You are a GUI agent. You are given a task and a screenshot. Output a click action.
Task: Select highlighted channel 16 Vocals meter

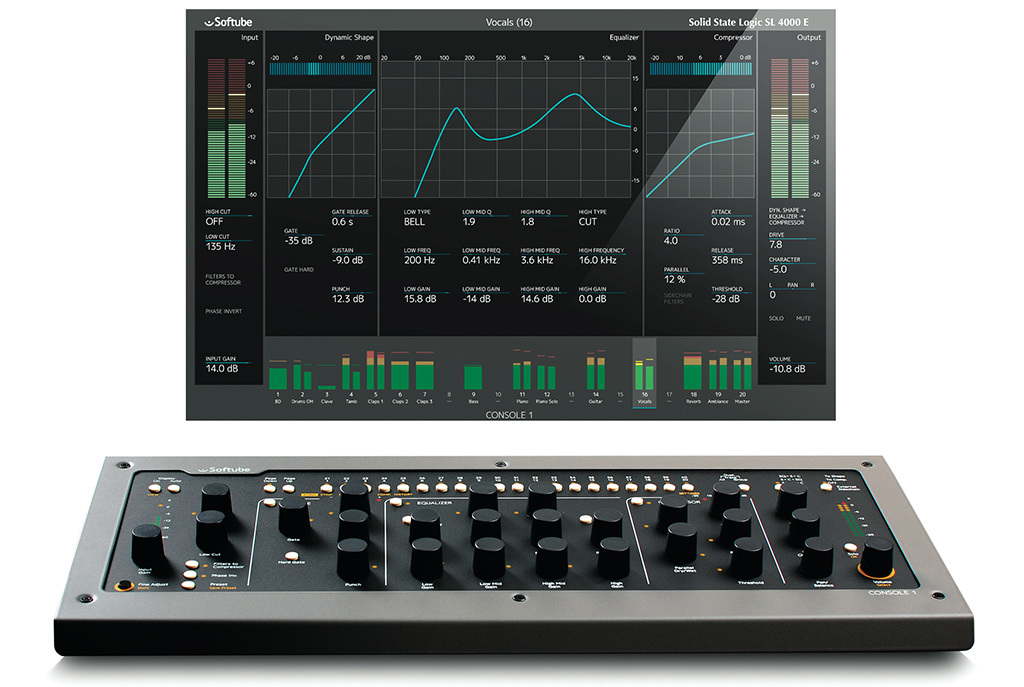645,374
